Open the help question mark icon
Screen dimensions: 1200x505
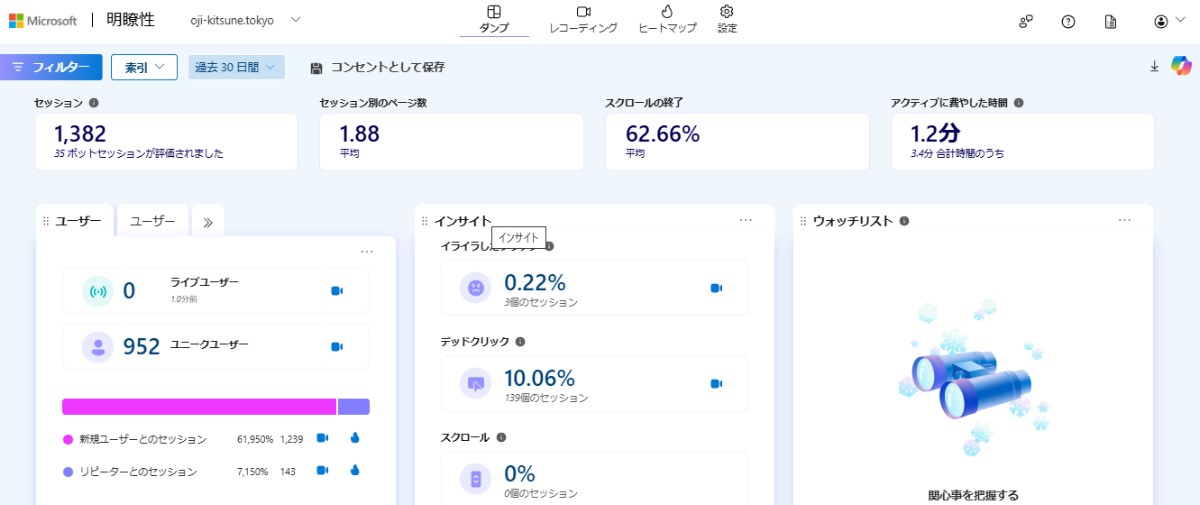[x=1068, y=21]
